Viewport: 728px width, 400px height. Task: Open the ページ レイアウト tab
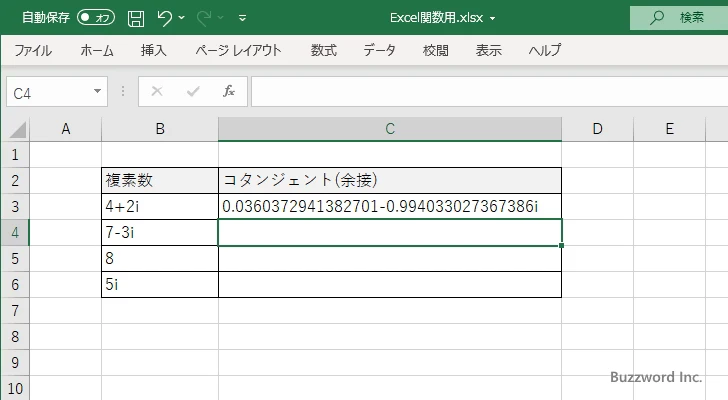click(x=238, y=50)
